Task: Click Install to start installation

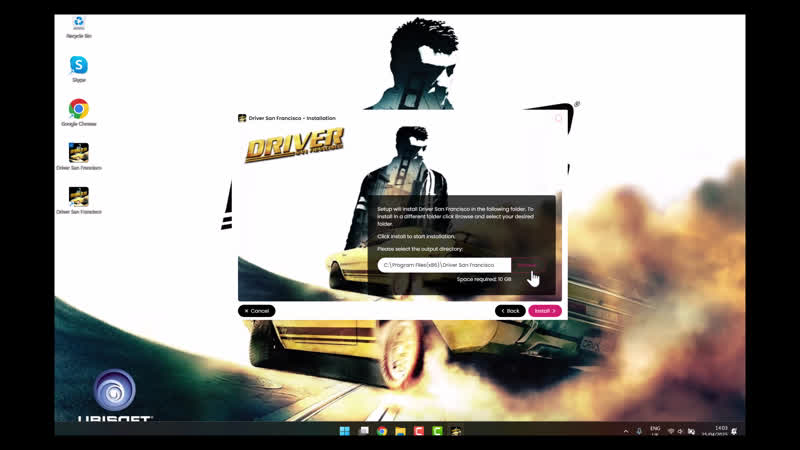Action: [x=545, y=311]
